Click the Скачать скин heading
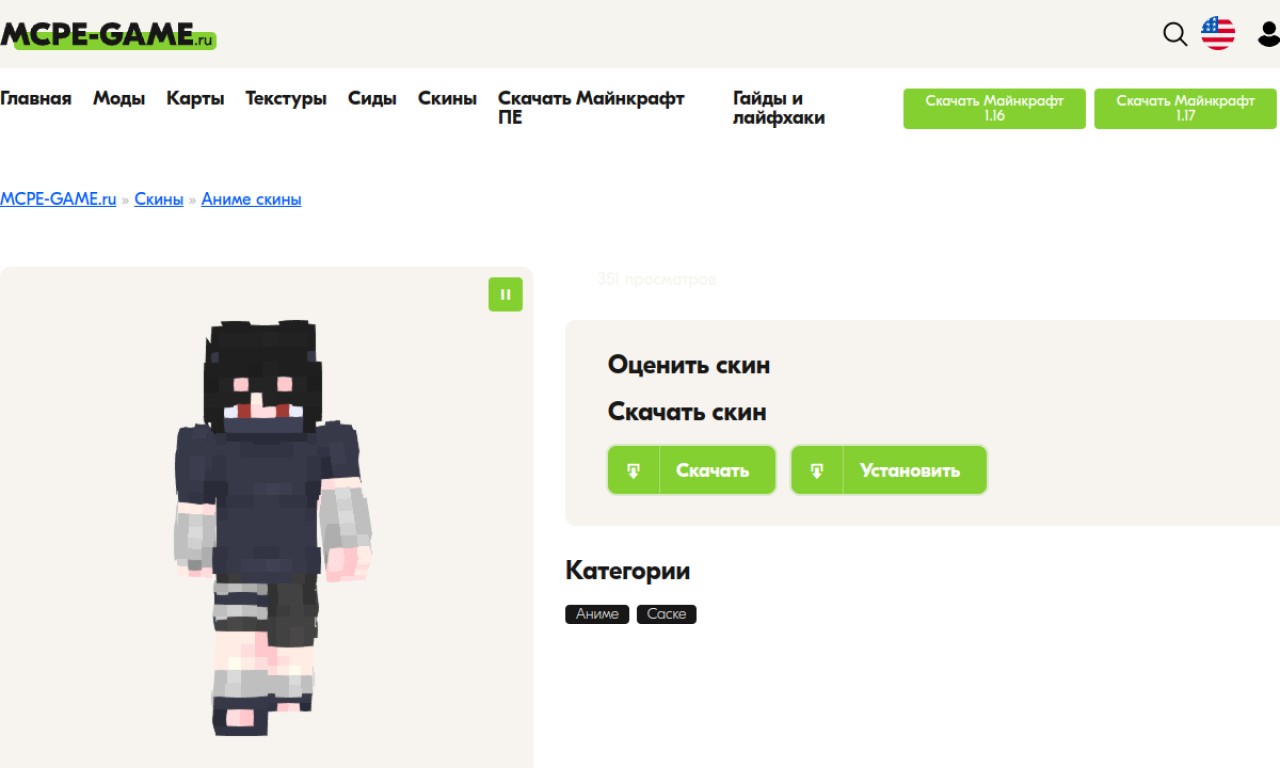The width and height of the screenshot is (1280, 768). coord(687,412)
